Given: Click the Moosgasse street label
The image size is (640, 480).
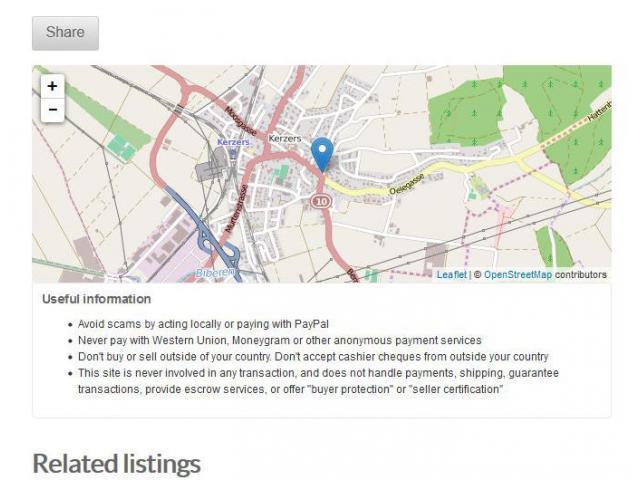Looking at the screenshot, I should (240, 121).
